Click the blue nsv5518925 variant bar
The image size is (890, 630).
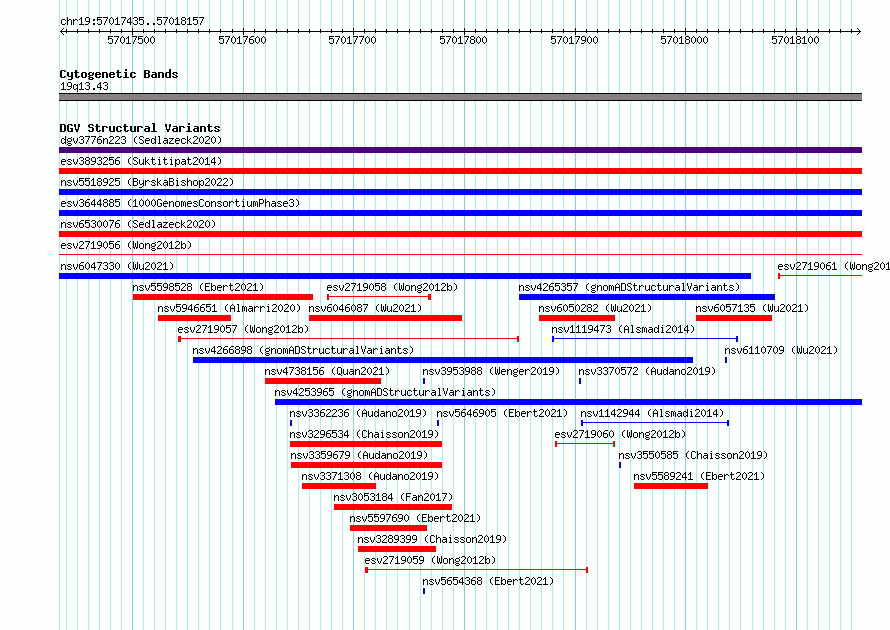point(460,192)
